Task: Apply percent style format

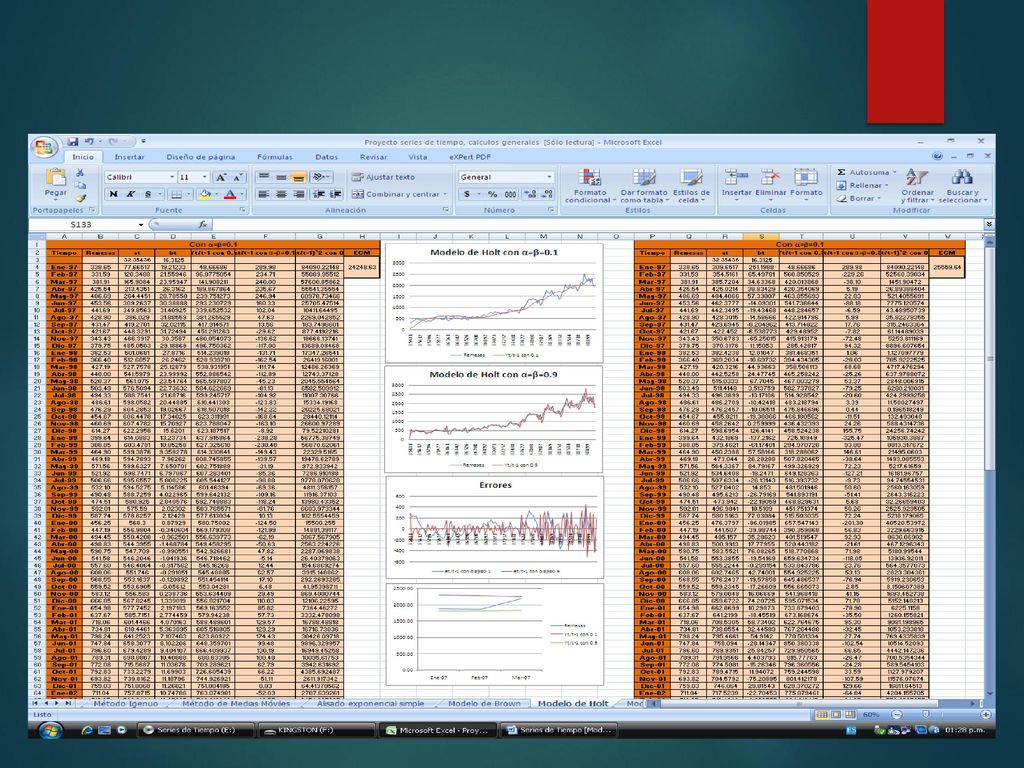Action: point(492,194)
